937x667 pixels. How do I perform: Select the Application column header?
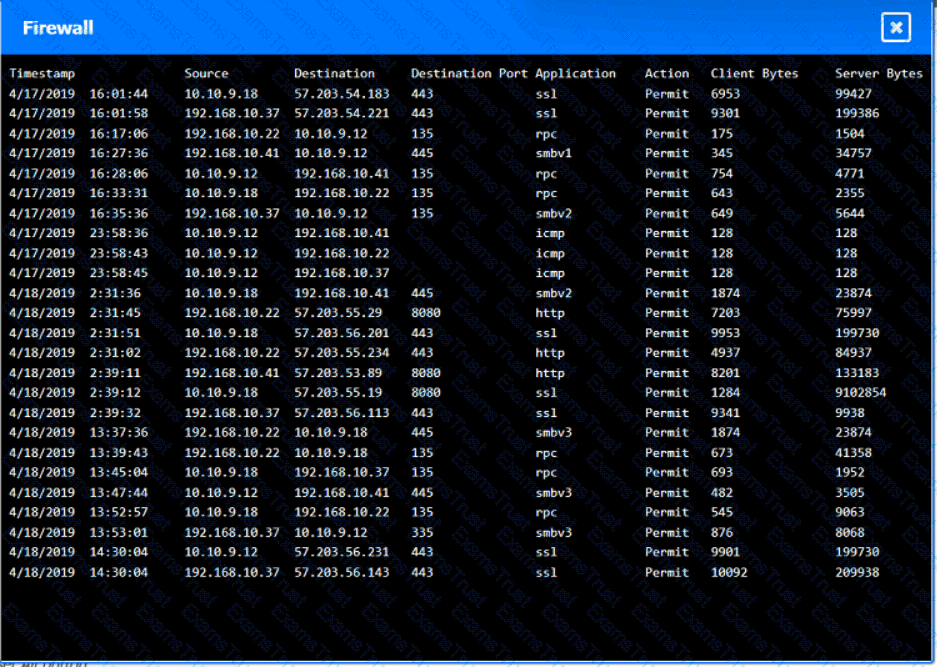[x=575, y=73]
